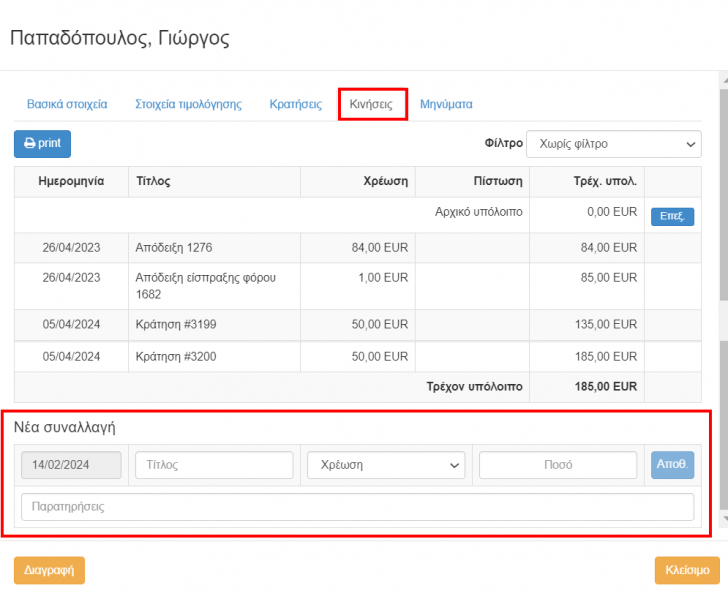Open the Χρέωση transaction type dropdown

pyautogui.click(x=386, y=465)
